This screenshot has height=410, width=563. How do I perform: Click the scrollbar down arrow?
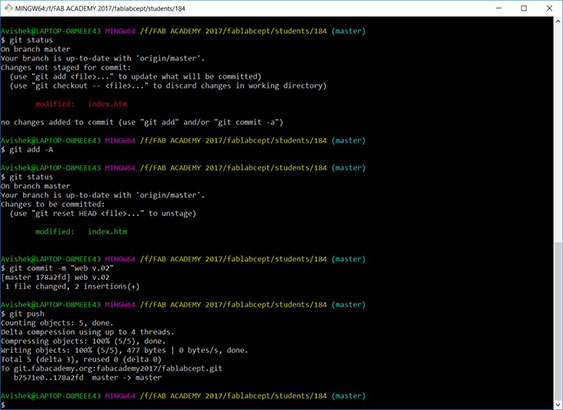coord(558,404)
